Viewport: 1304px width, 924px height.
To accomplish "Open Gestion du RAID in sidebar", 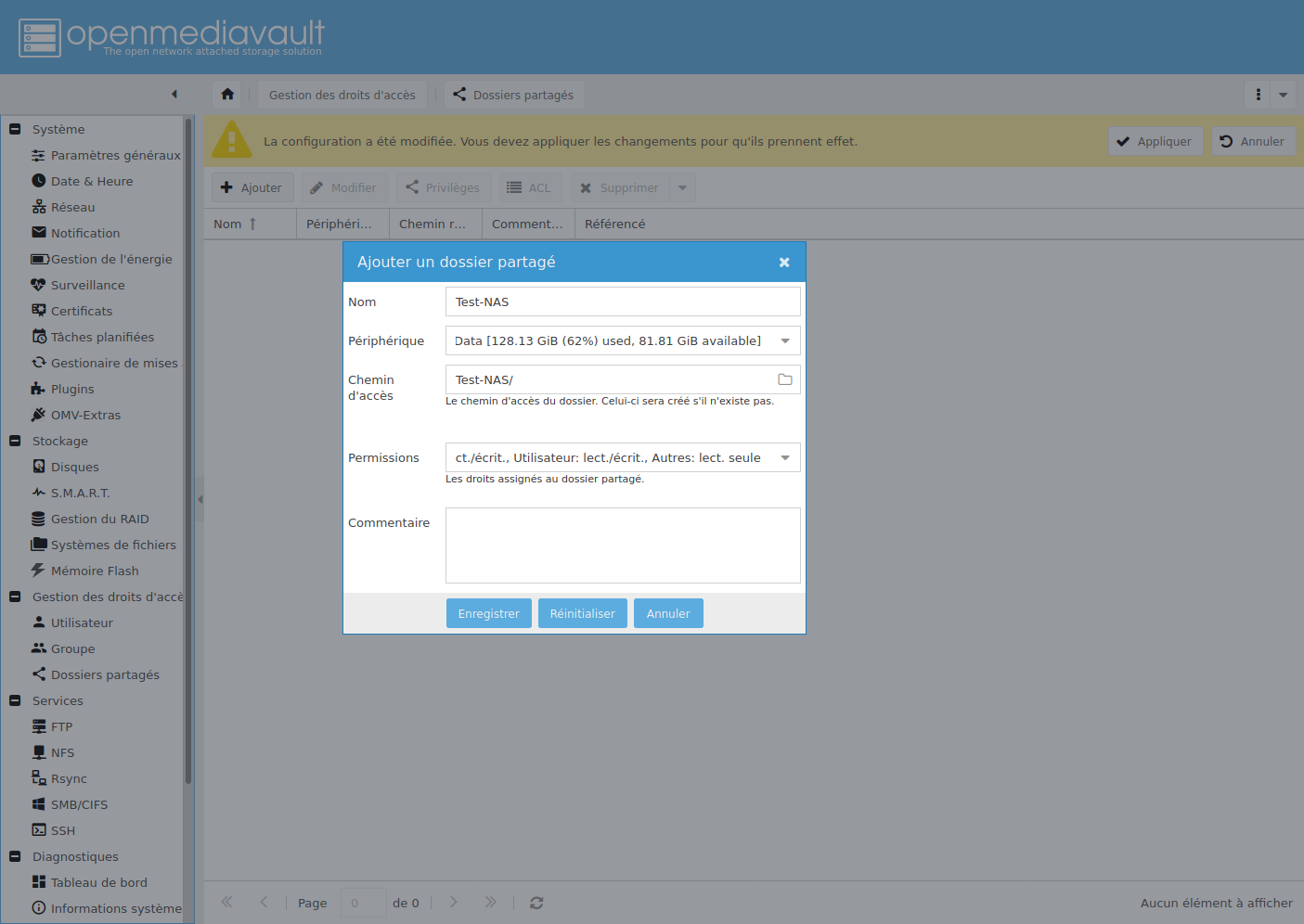I will (99, 519).
